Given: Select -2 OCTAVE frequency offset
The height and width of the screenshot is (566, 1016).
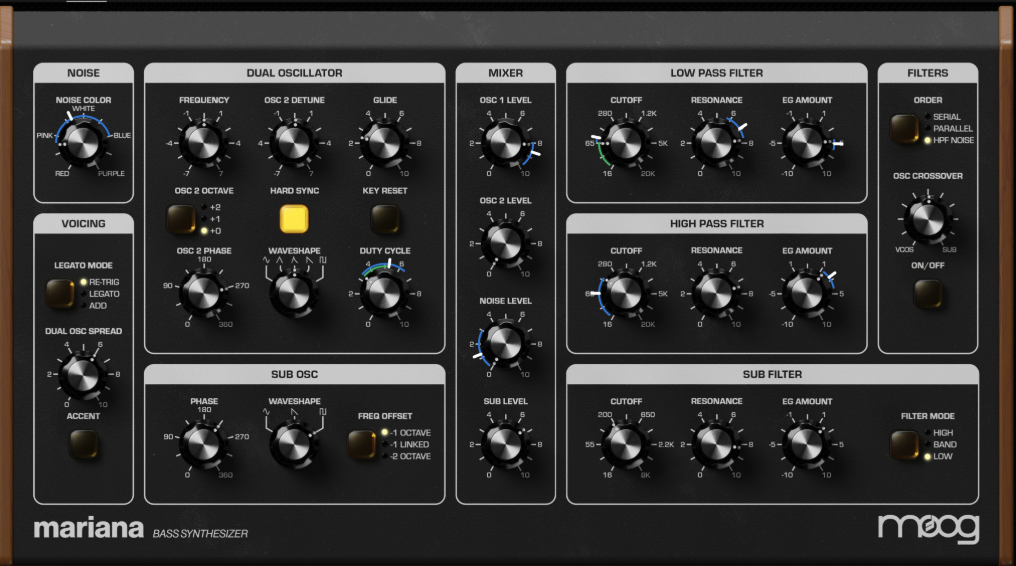Looking at the screenshot, I should pos(406,456).
